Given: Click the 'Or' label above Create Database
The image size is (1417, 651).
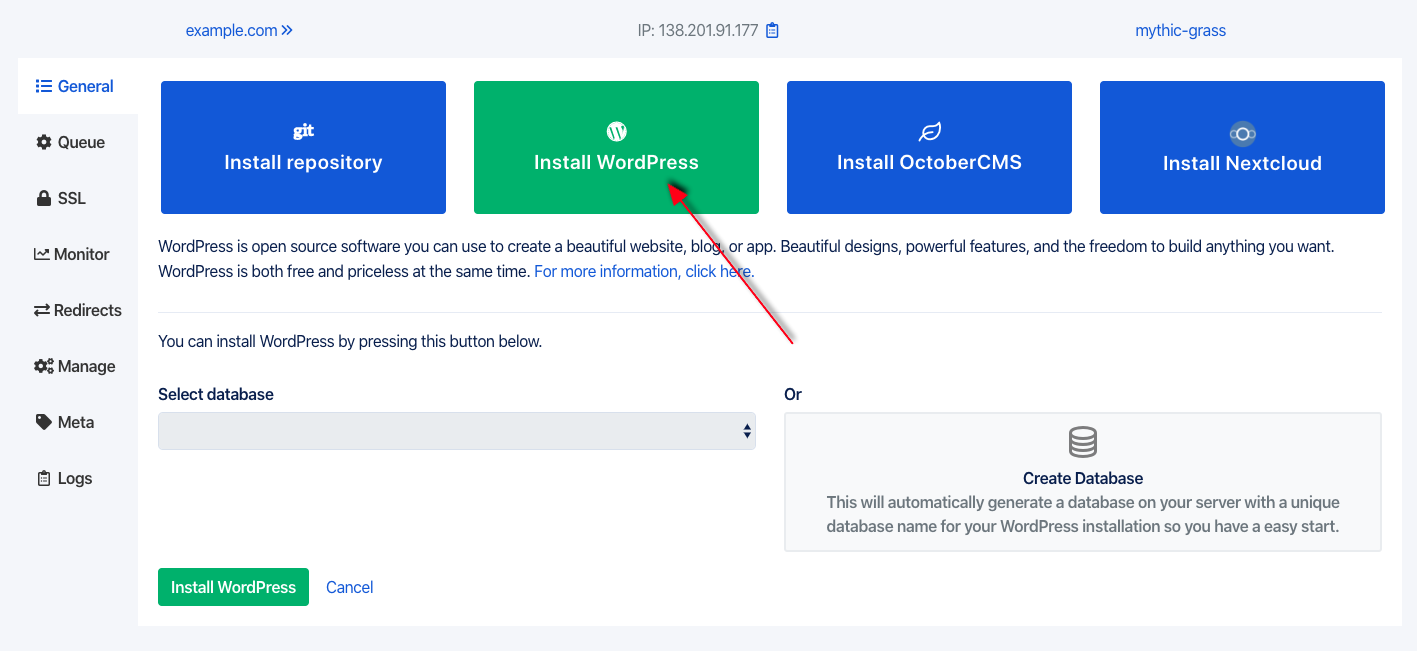Looking at the screenshot, I should (x=793, y=394).
